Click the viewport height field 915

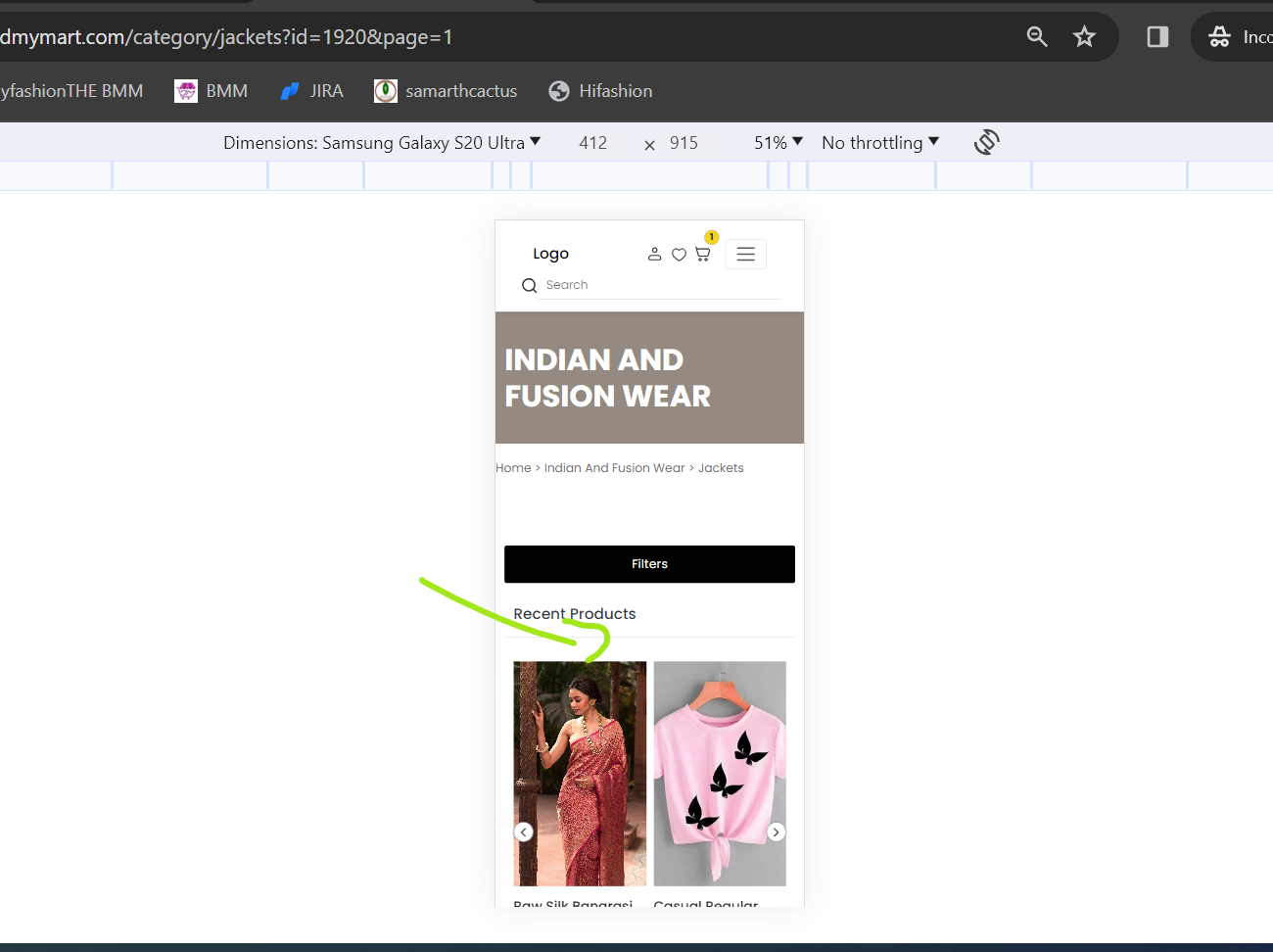[x=684, y=143]
